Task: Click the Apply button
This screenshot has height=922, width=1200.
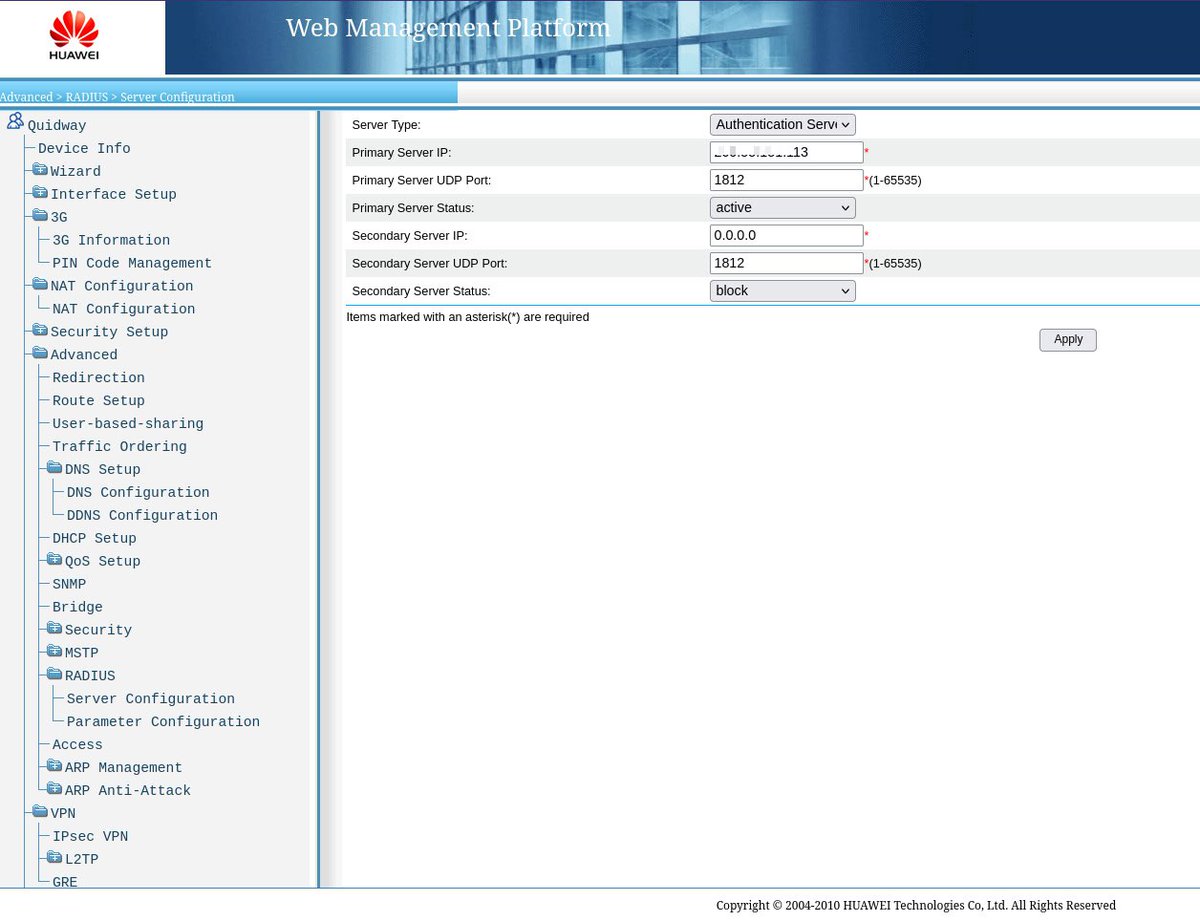Action: 1068,340
